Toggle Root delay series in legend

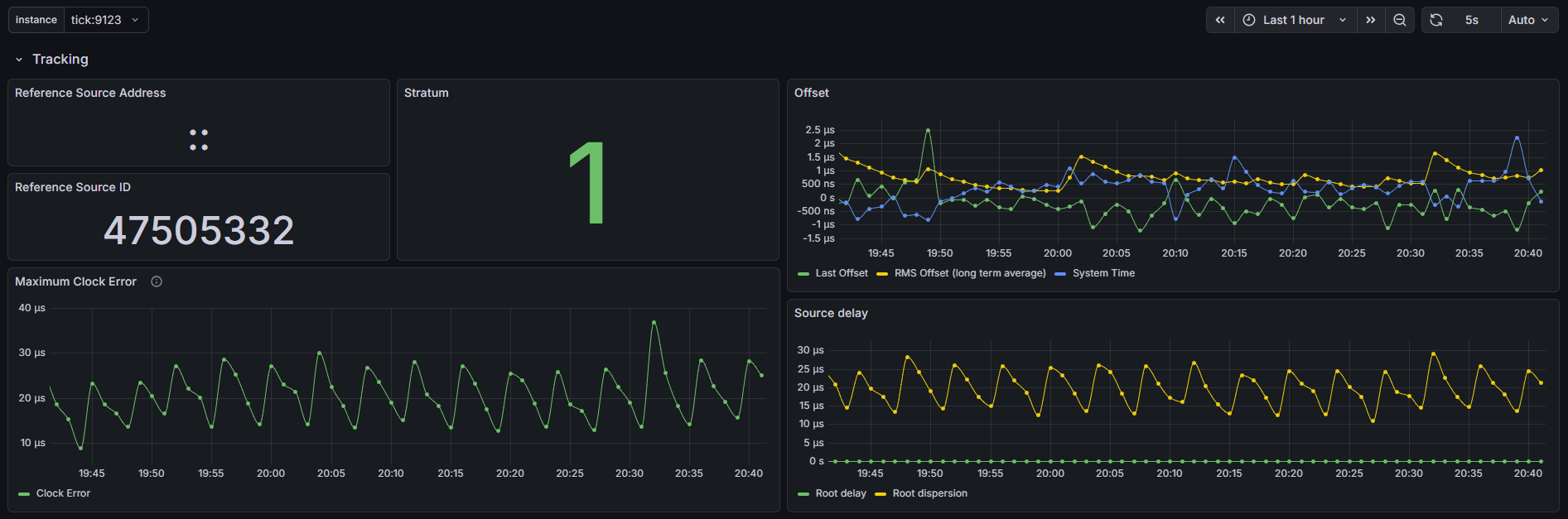(x=832, y=493)
